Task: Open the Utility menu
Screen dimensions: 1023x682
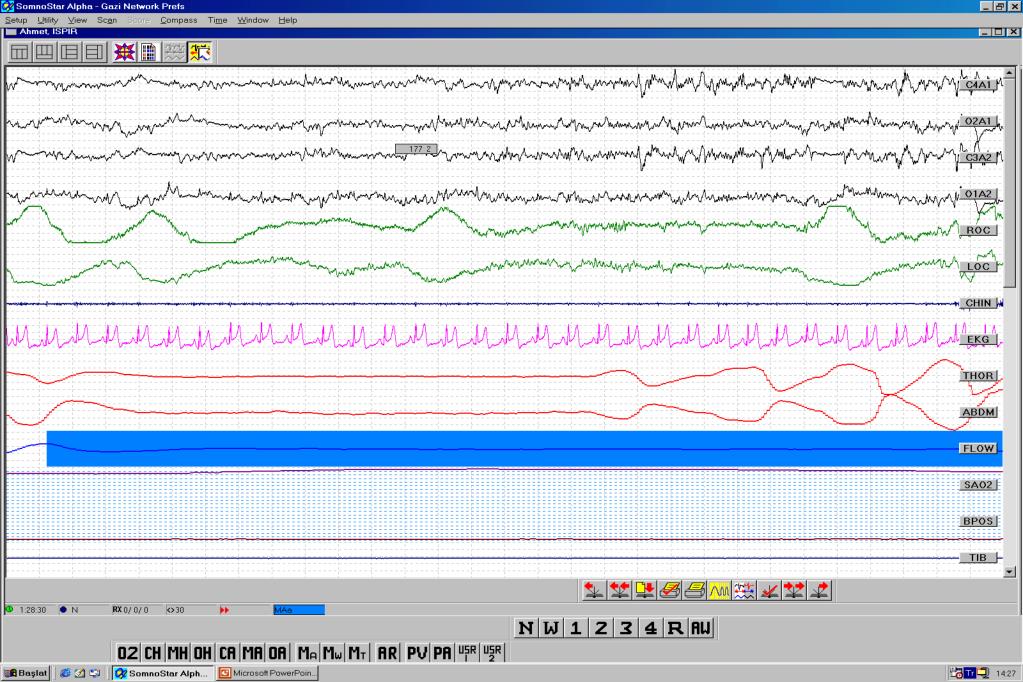Action: (47, 20)
